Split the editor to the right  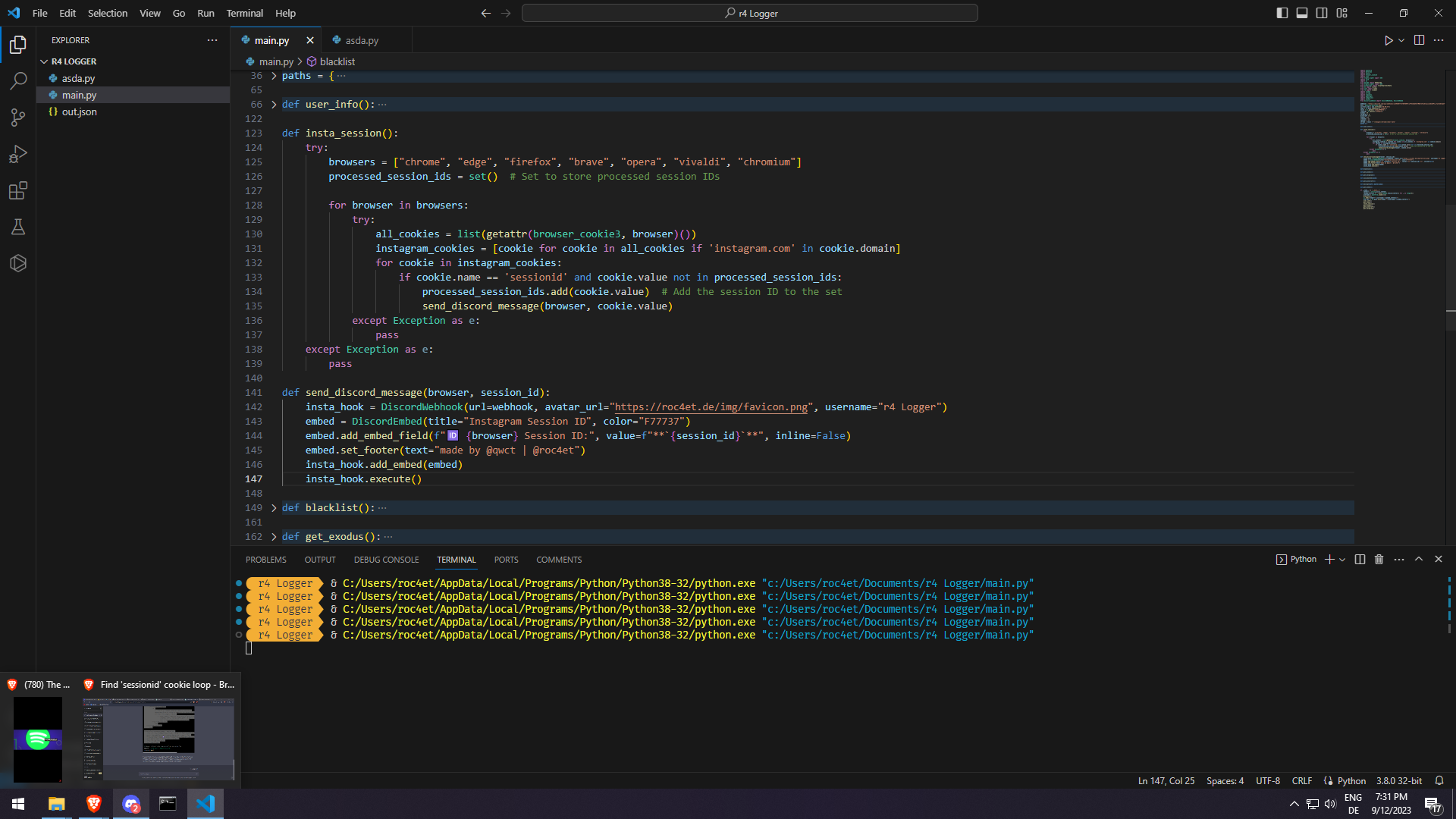point(1419,40)
